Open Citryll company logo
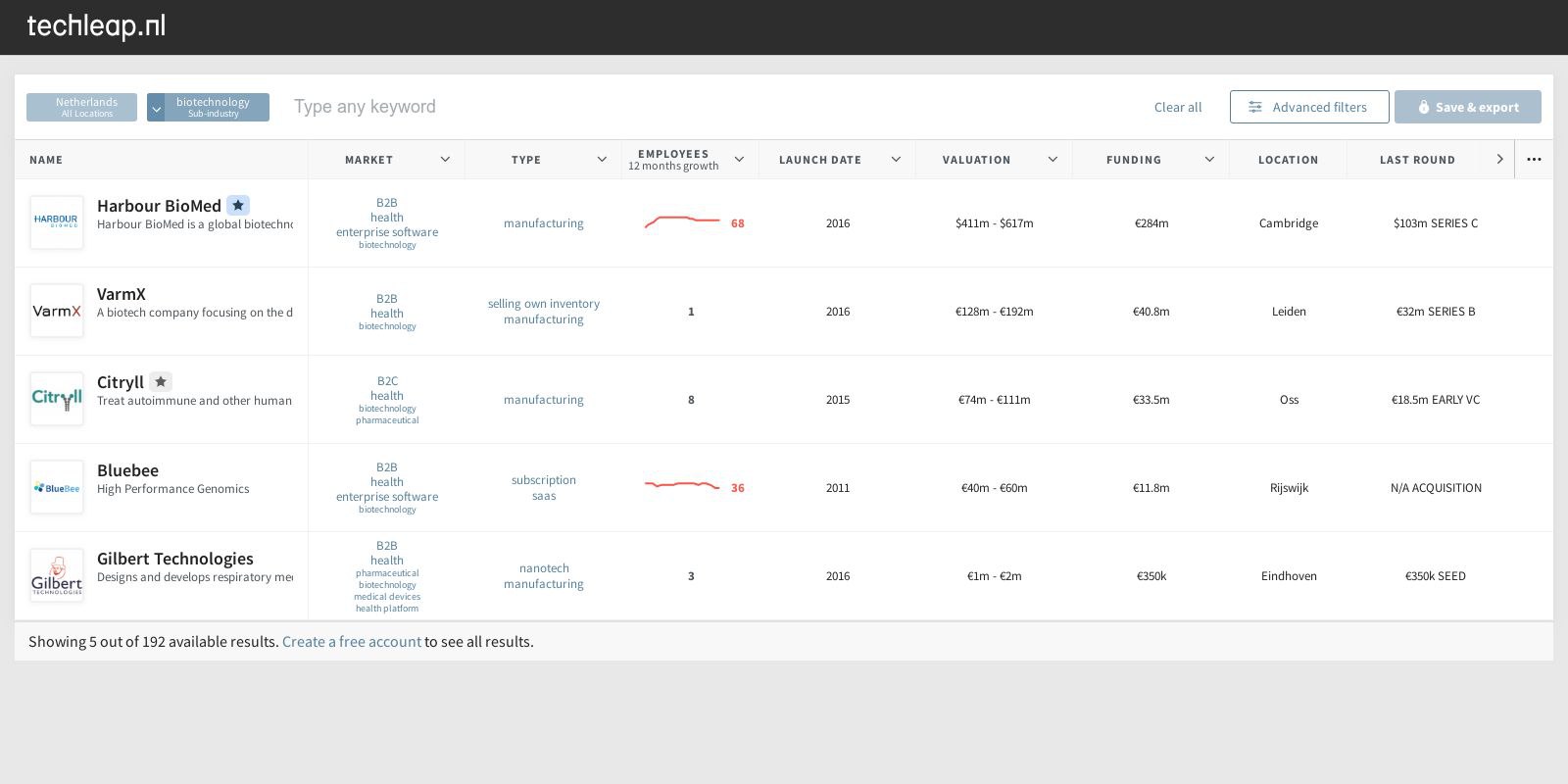Viewport: 1568px width, 784px height. point(57,399)
